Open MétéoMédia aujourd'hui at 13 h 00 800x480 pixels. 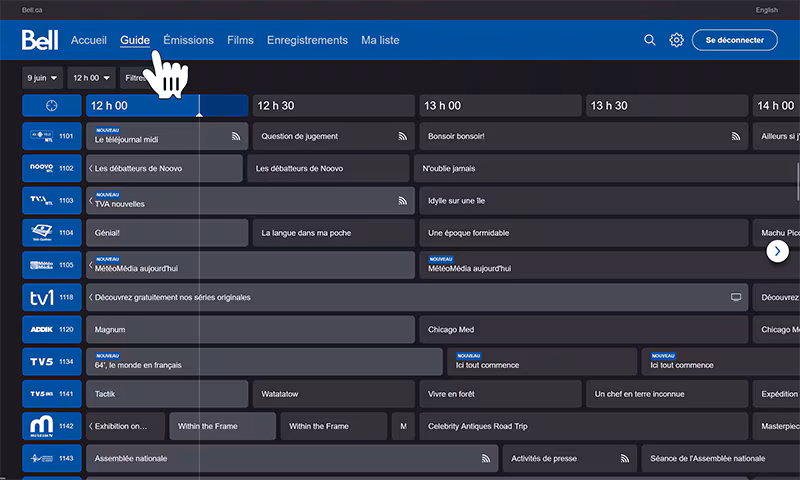[x=609, y=265]
